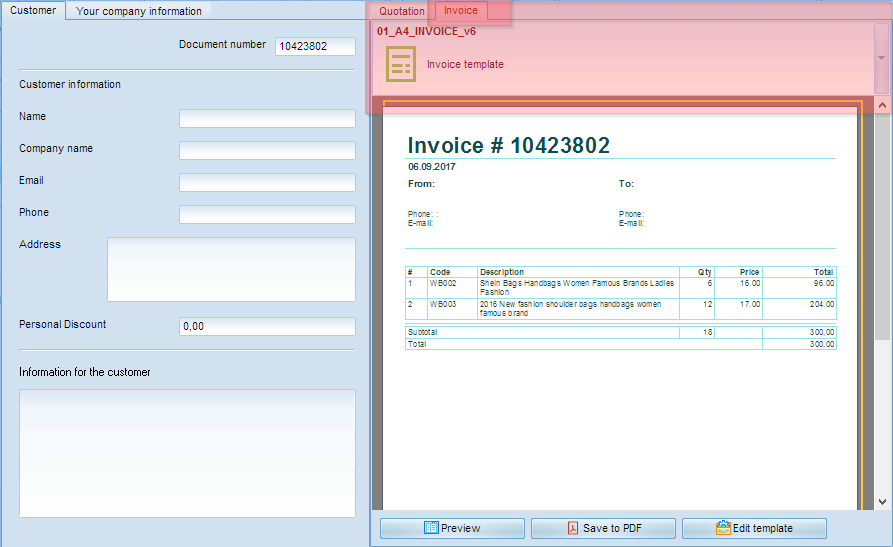Collapse the template panel with up chevron
This screenshot has width=893, height=547.
[x=882, y=105]
